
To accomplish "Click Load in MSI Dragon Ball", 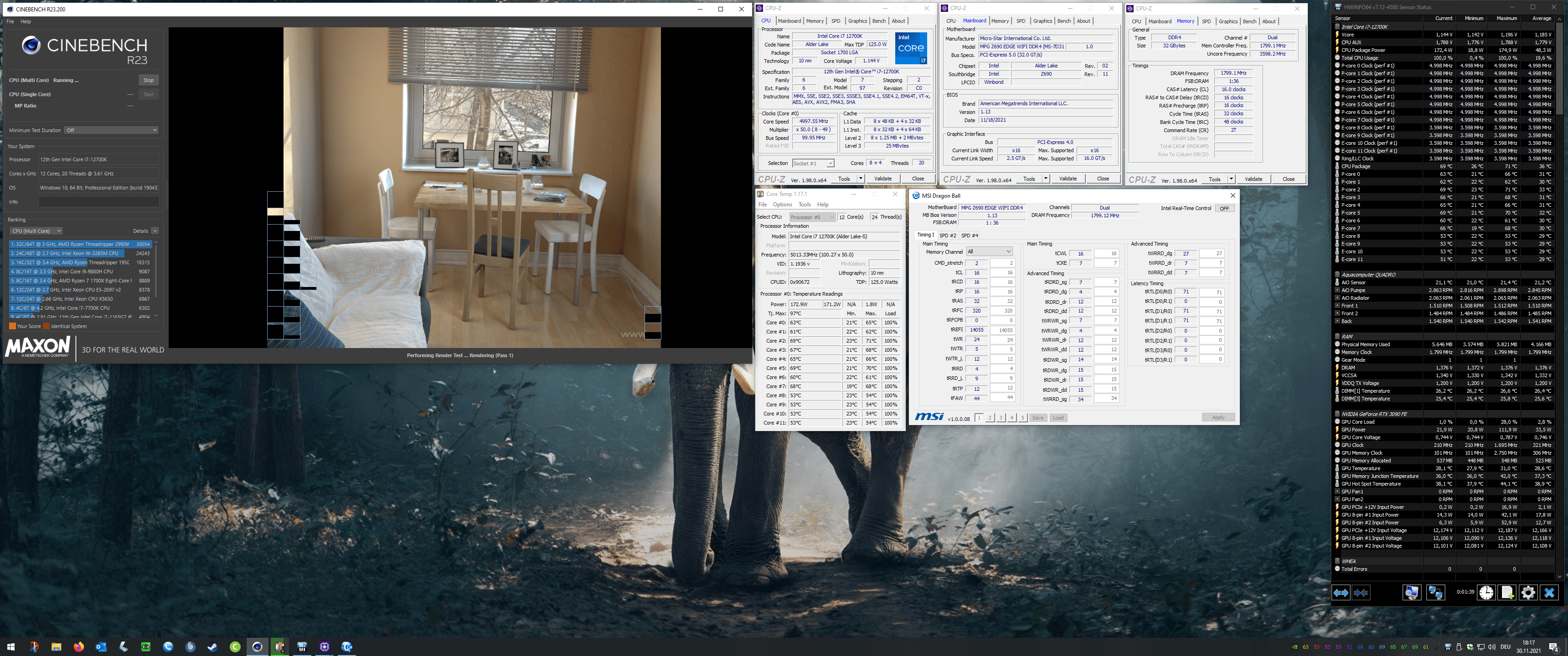I will tap(1058, 417).
